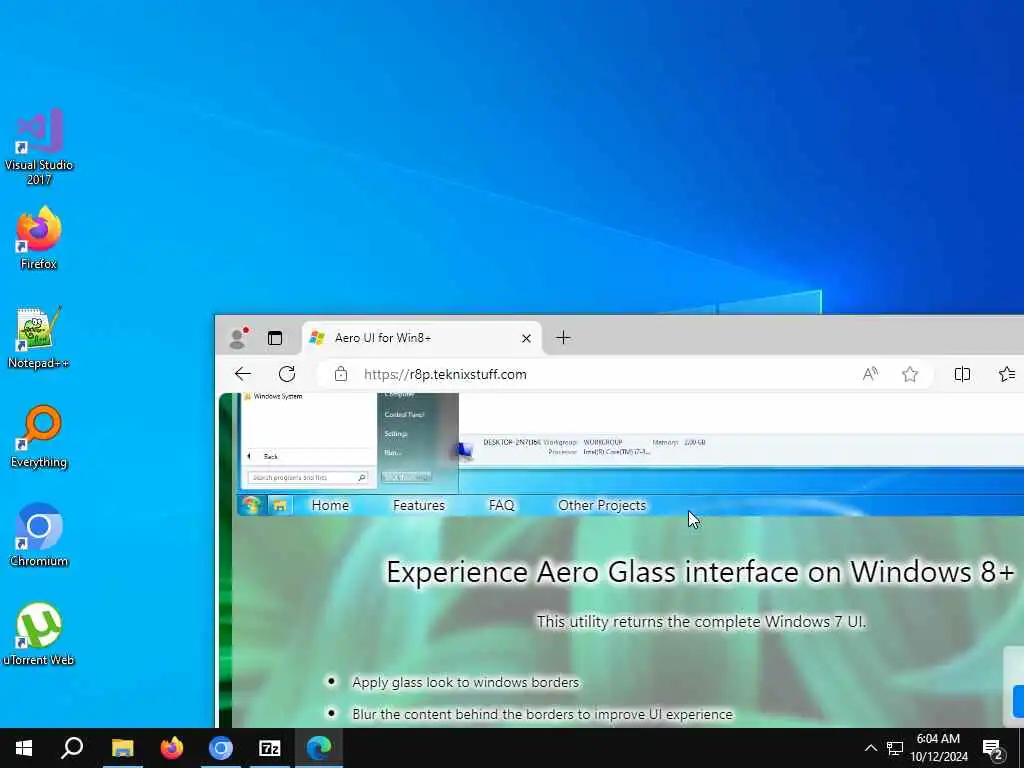This screenshot has width=1024, height=768.
Task: Open network status tray icon
Action: (895, 748)
